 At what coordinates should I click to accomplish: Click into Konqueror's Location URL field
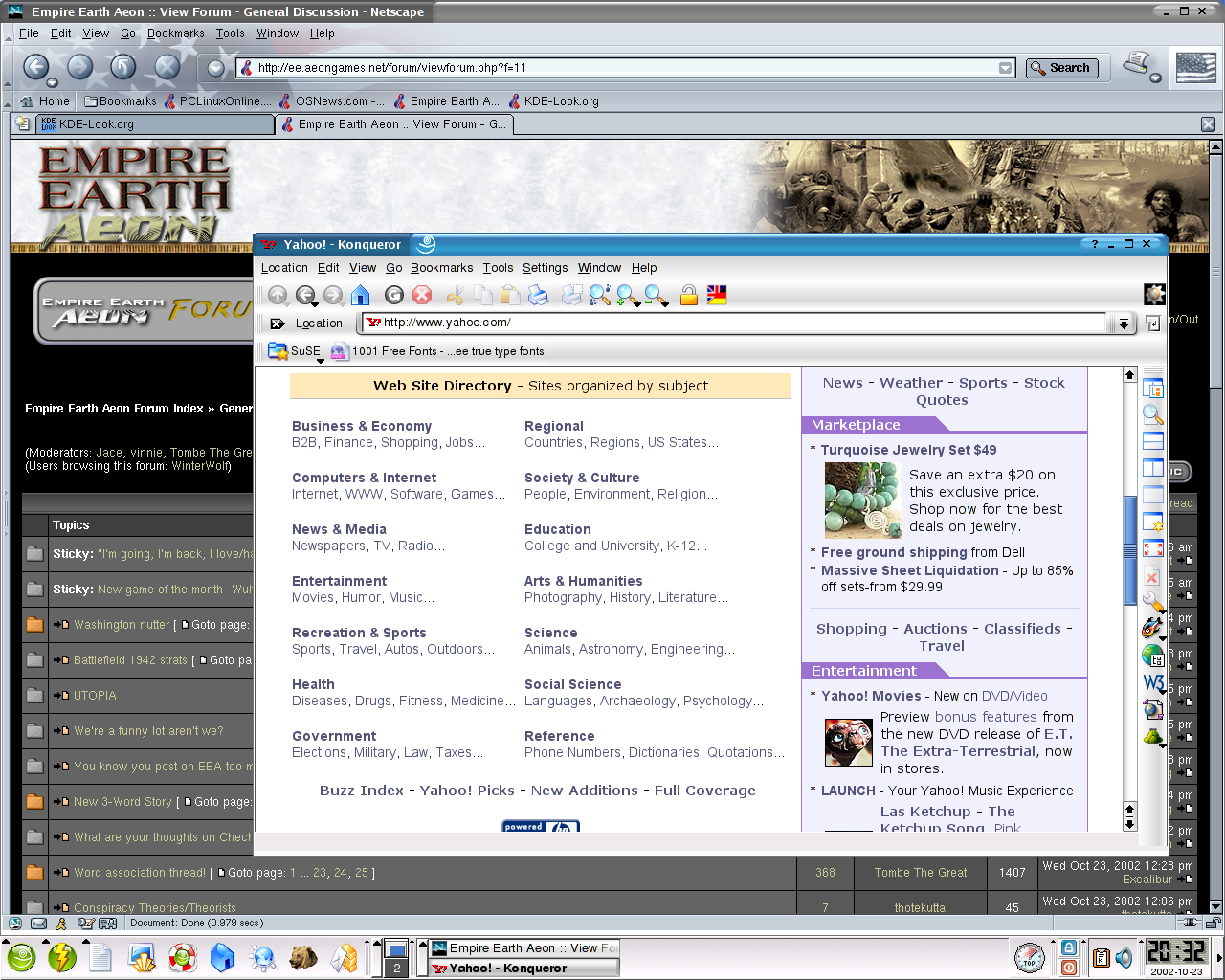coord(732,323)
